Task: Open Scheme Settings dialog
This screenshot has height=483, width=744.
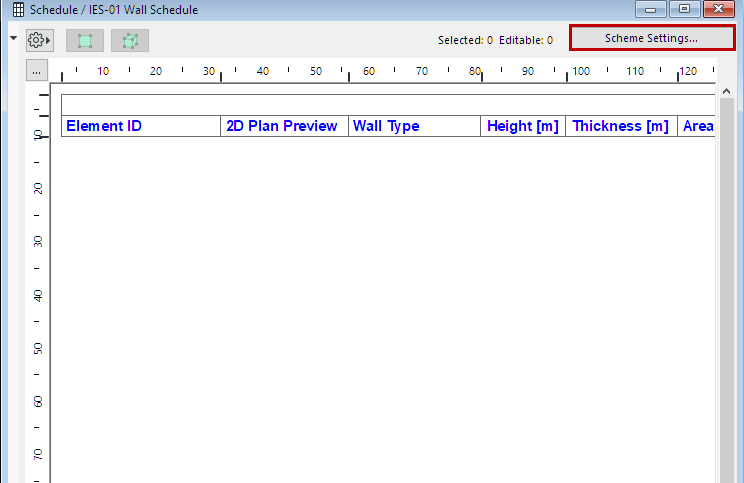Action: pos(651,38)
